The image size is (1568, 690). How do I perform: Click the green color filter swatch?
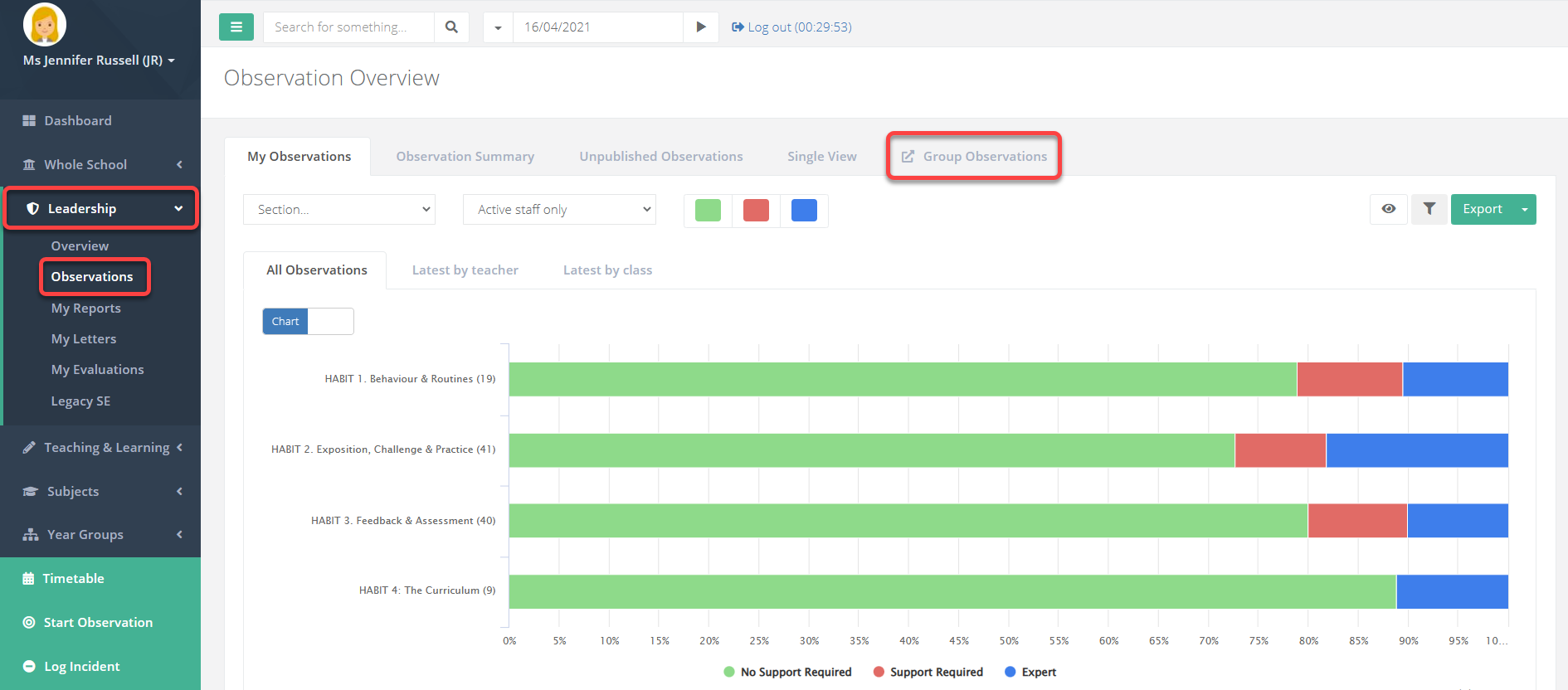[708, 210]
